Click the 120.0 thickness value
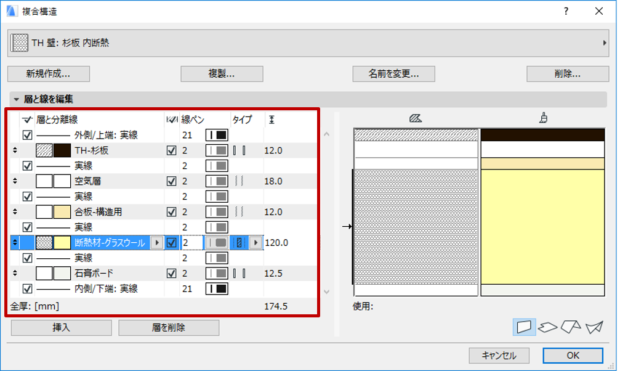This screenshot has width=620, height=371. (276, 242)
